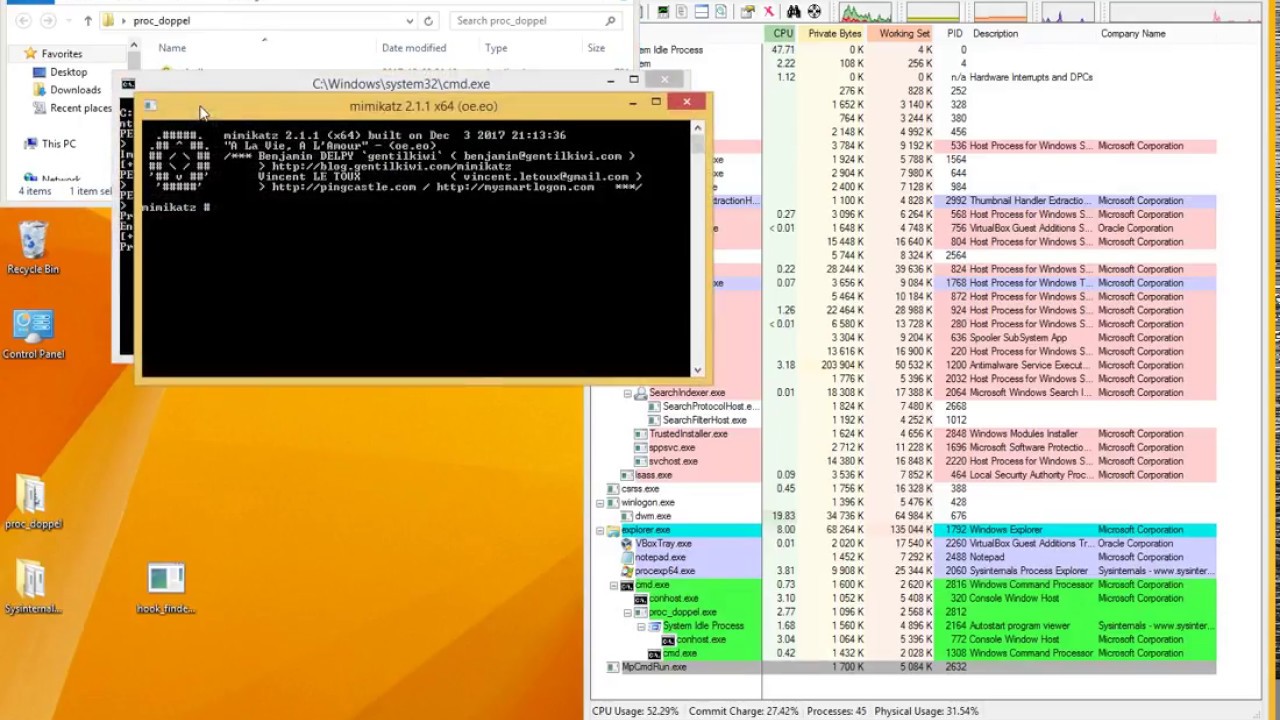Click the search magnifier icon in File Explorer
Viewport: 1280px width, 720px height.
pos(610,20)
